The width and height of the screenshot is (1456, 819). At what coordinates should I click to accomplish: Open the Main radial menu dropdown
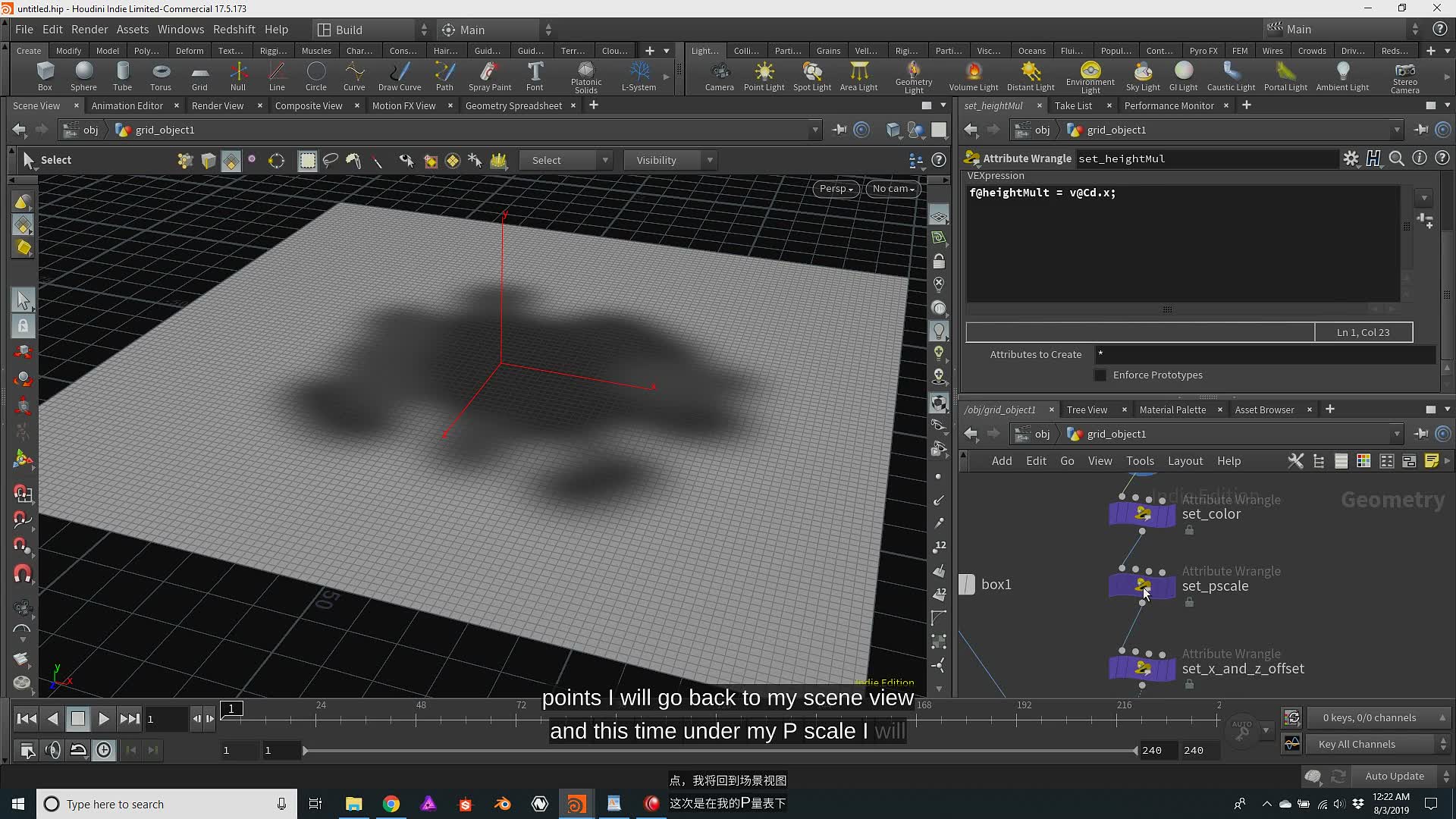[497, 30]
